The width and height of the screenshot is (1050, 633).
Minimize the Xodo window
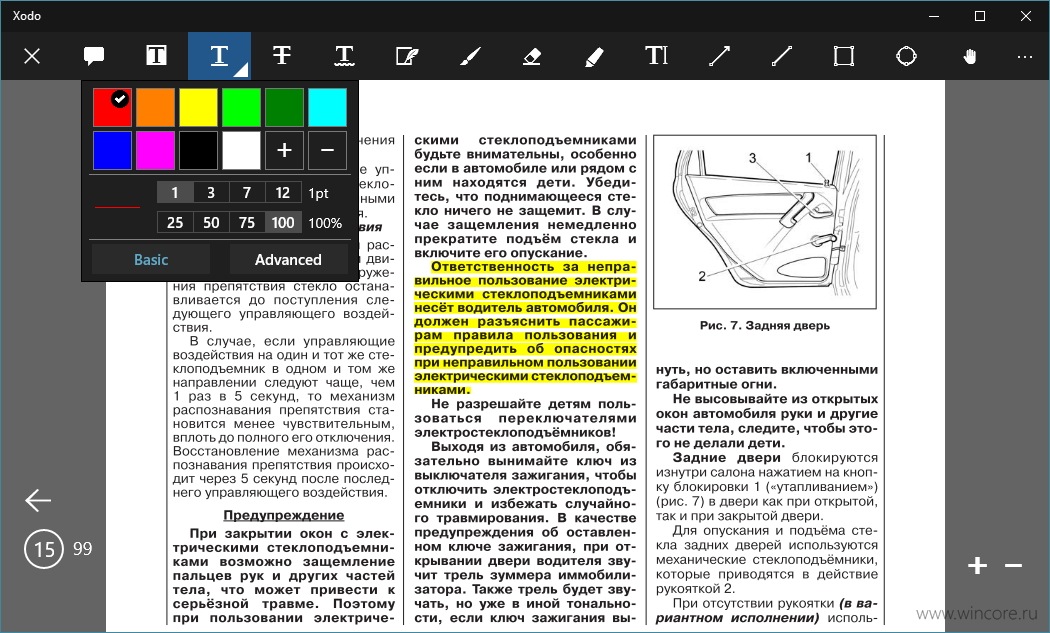pos(935,16)
